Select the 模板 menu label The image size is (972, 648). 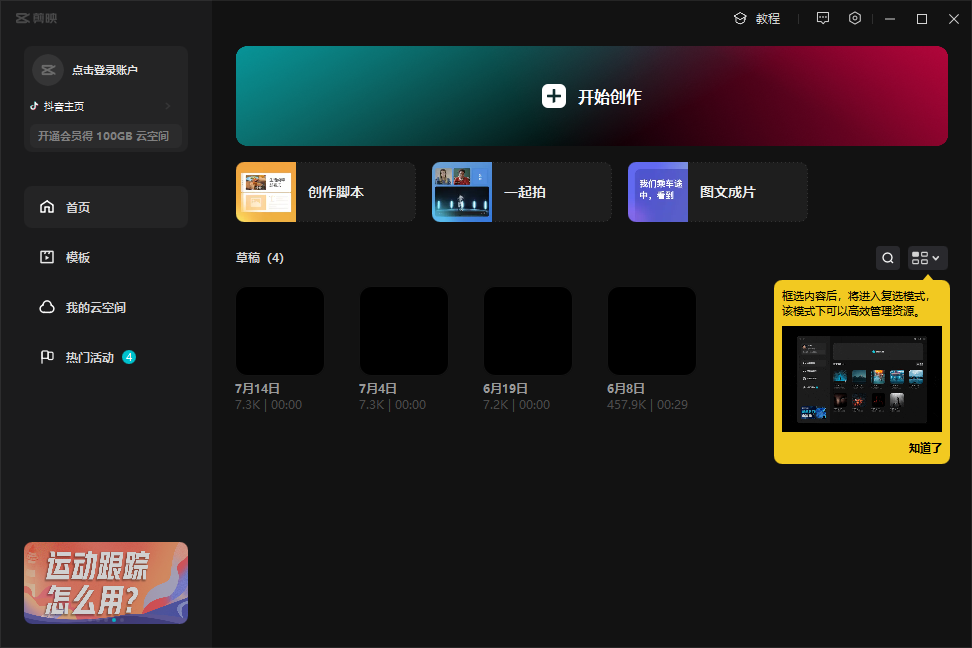pos(78,257)
